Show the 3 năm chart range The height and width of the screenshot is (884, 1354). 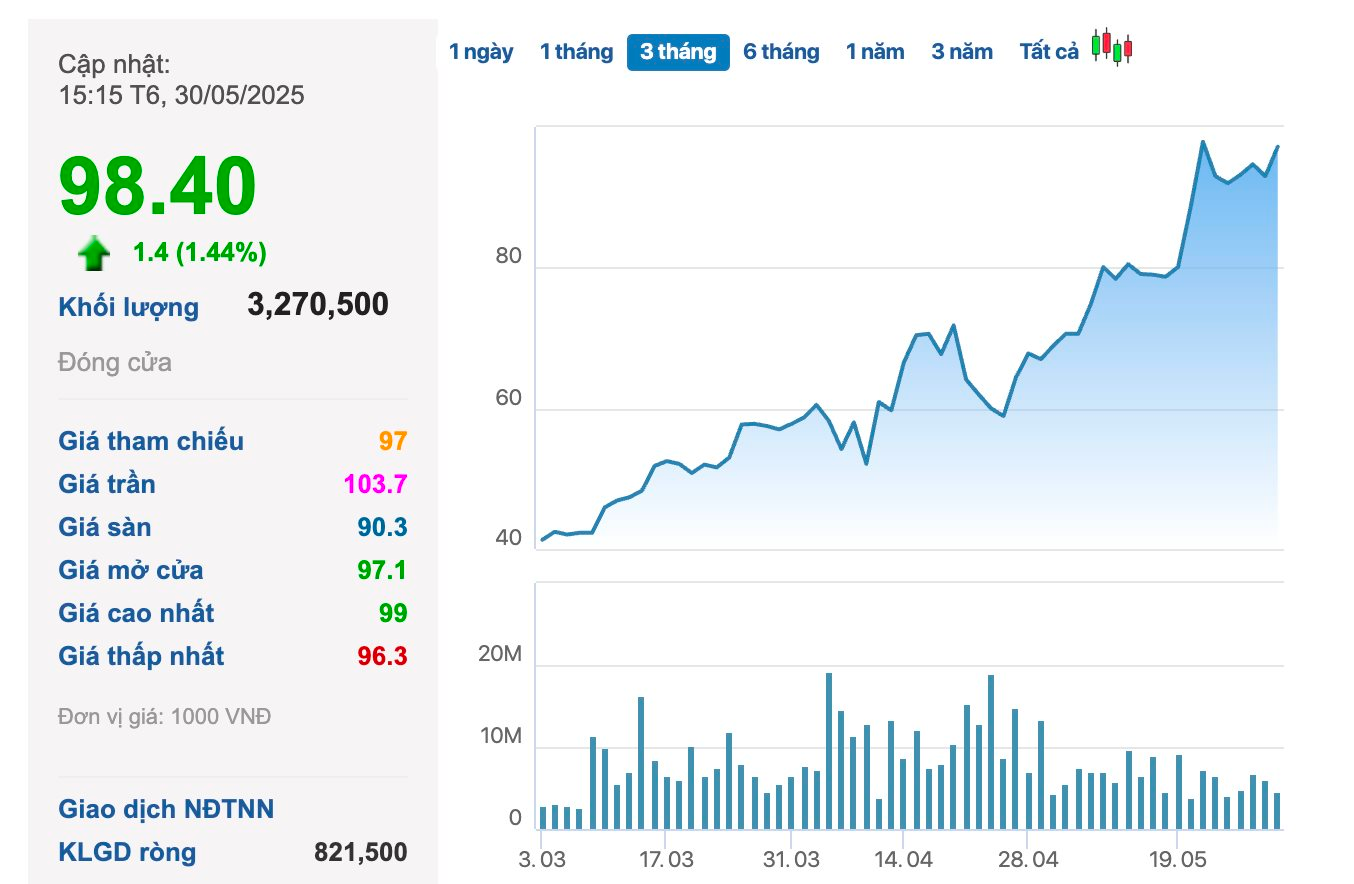pyautogui.click(x=962, y=52)
